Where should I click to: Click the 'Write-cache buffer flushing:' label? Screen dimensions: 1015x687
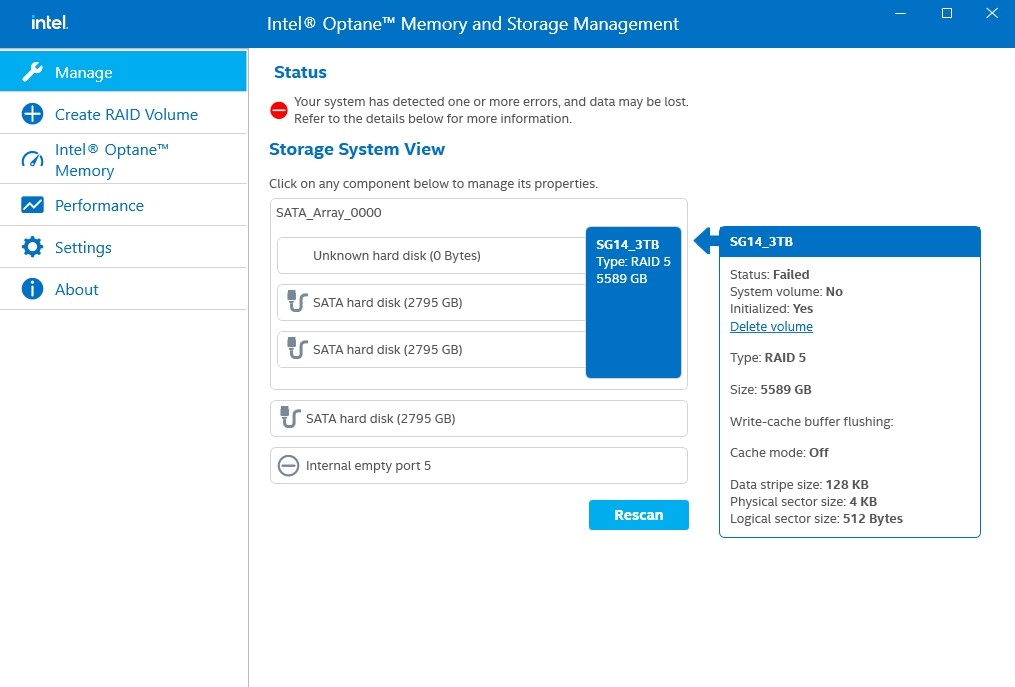(x=812, y=422)
